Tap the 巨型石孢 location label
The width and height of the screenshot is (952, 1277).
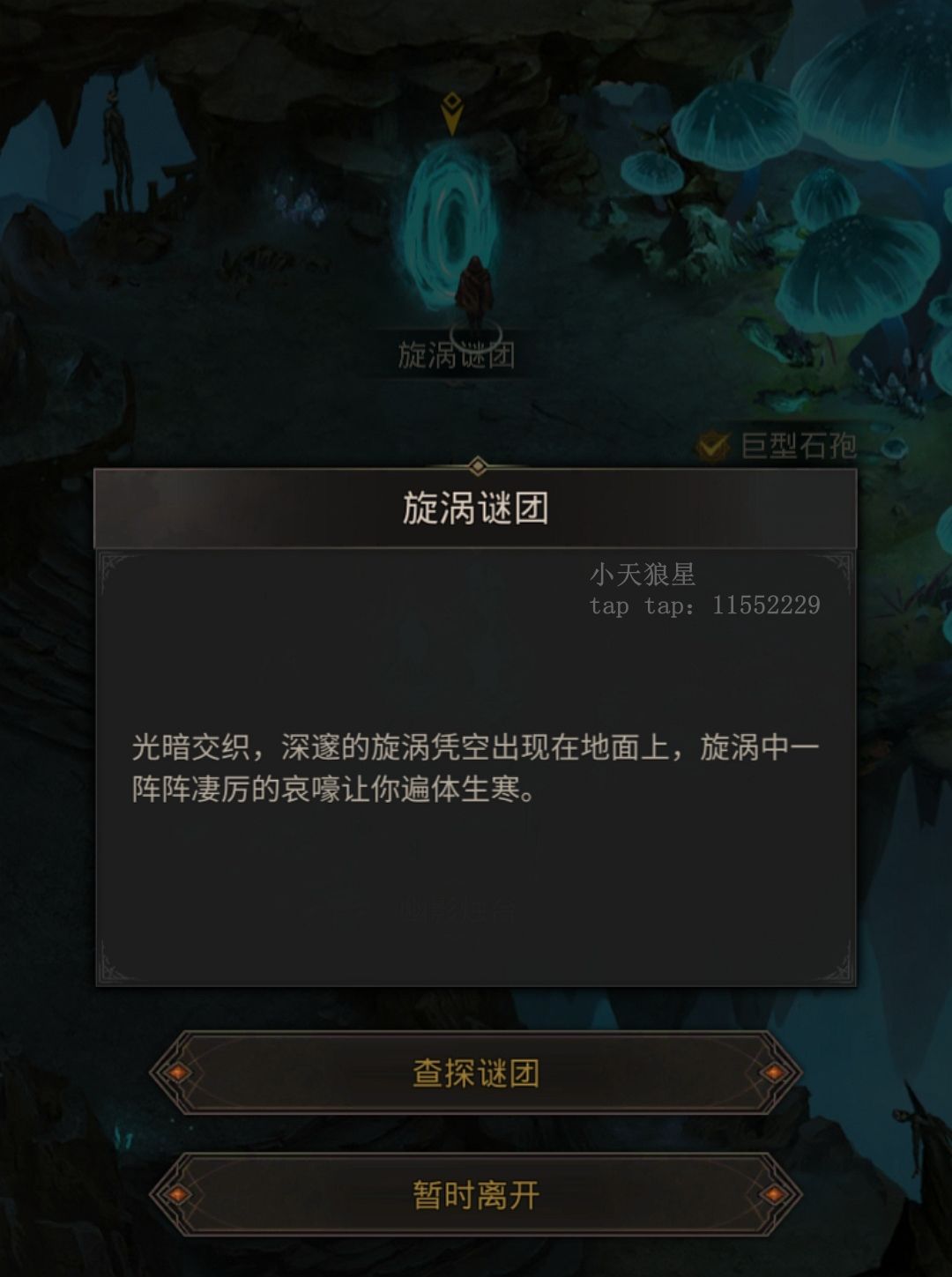pos(798,446)
